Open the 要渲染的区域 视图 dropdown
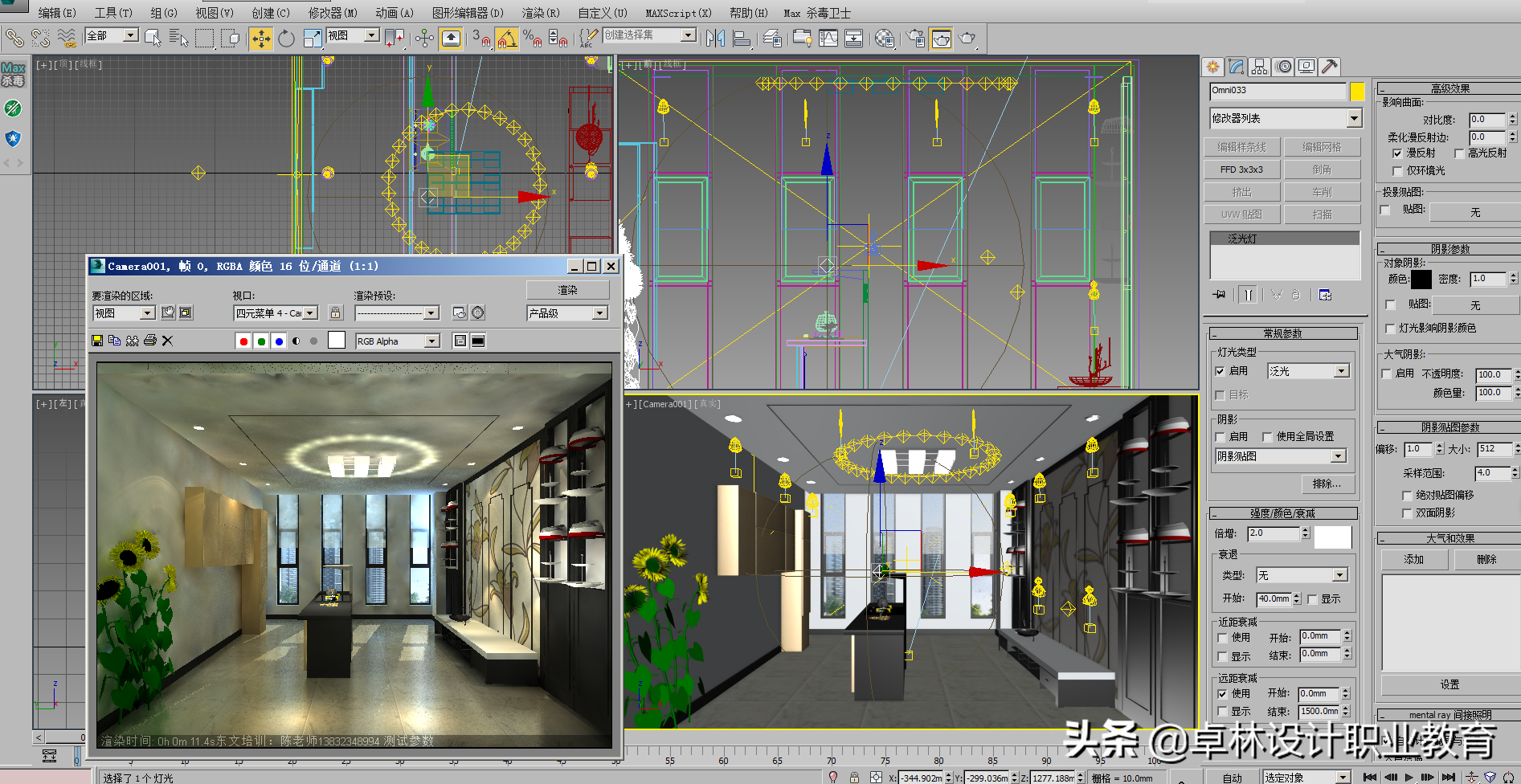Viewport: 1521px width, 784px height. click(x=124, y=313)
